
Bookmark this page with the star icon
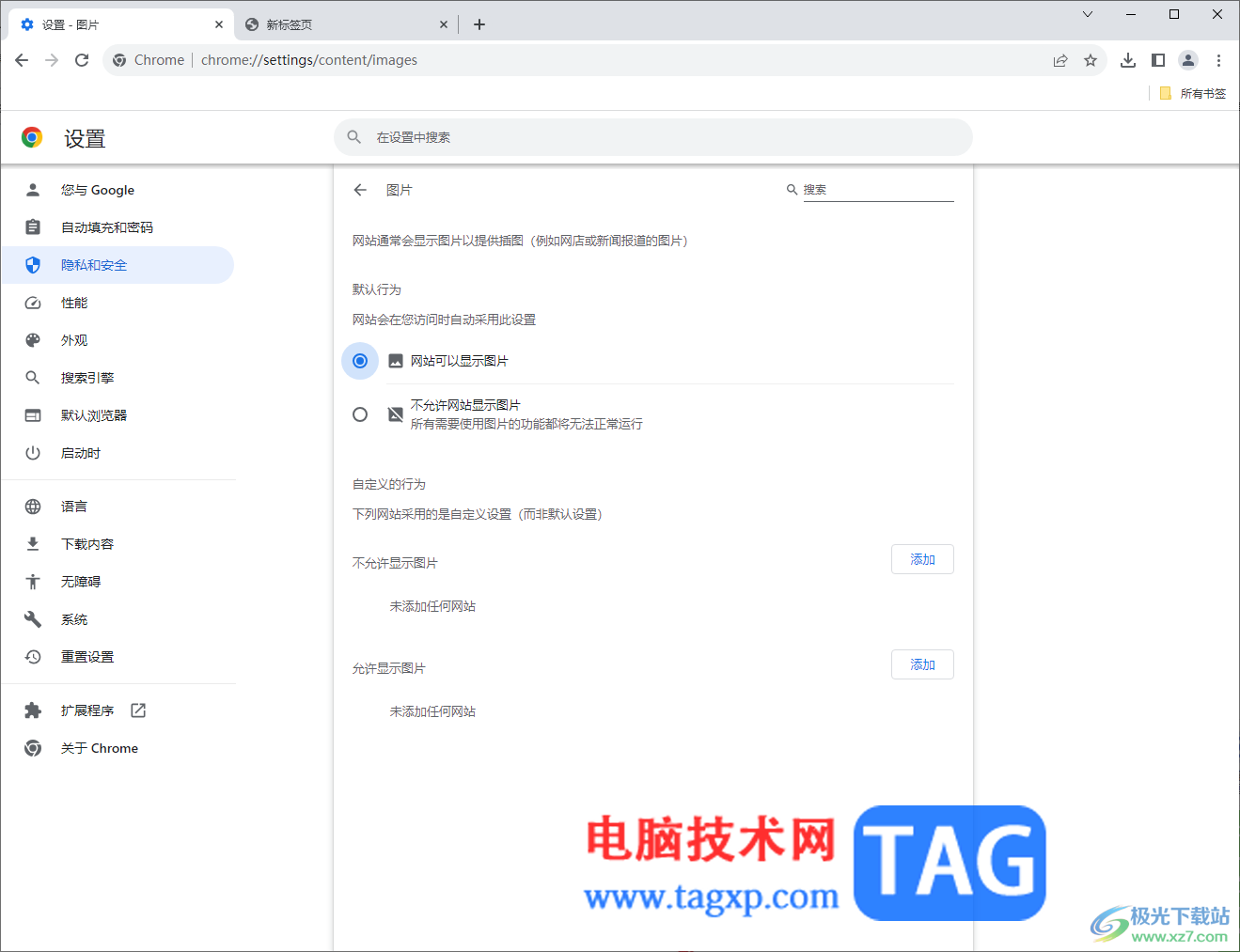(1091, 60)
